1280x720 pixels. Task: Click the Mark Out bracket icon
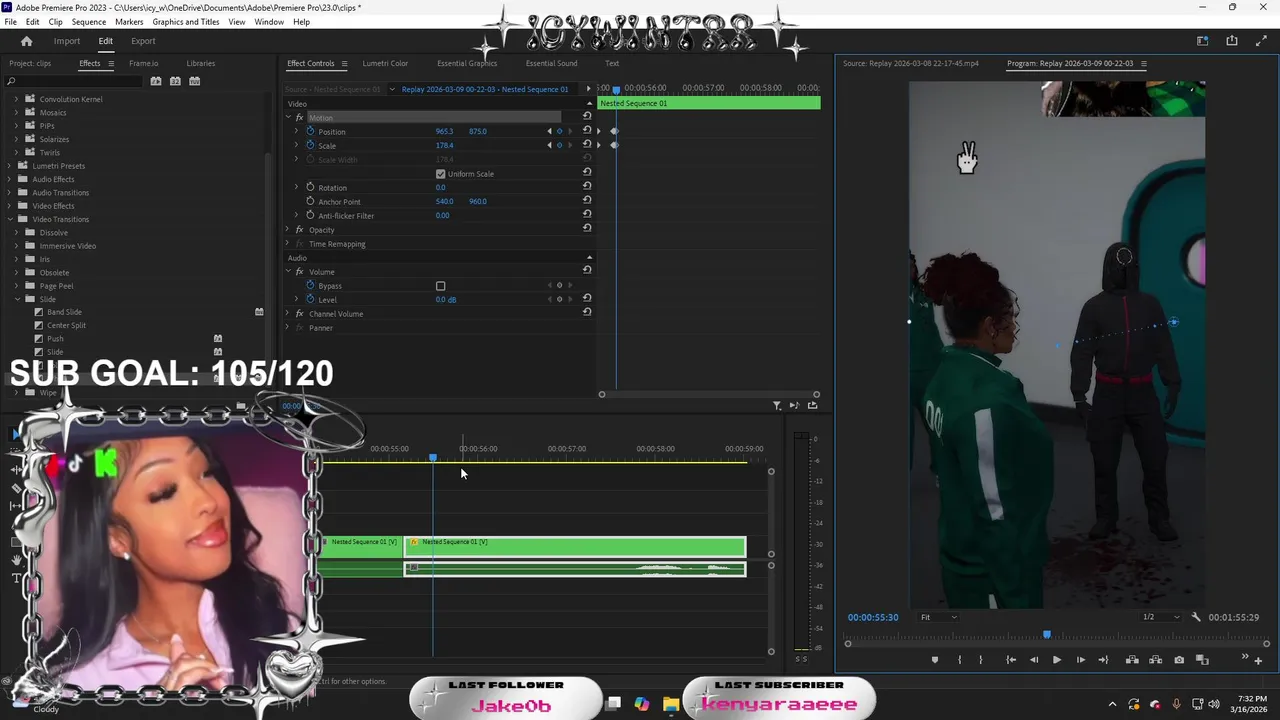980,660
